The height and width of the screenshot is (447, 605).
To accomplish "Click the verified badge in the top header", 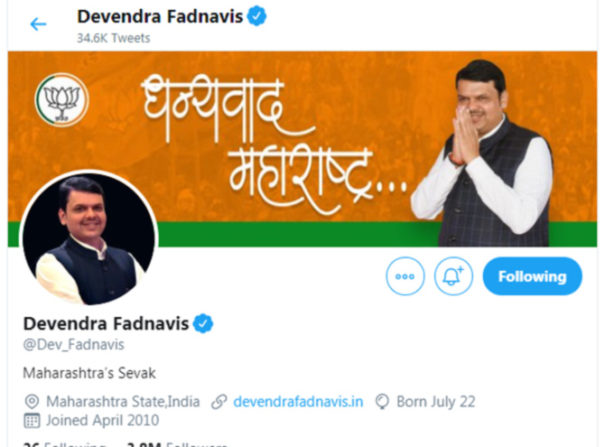I will pos(257,17).
